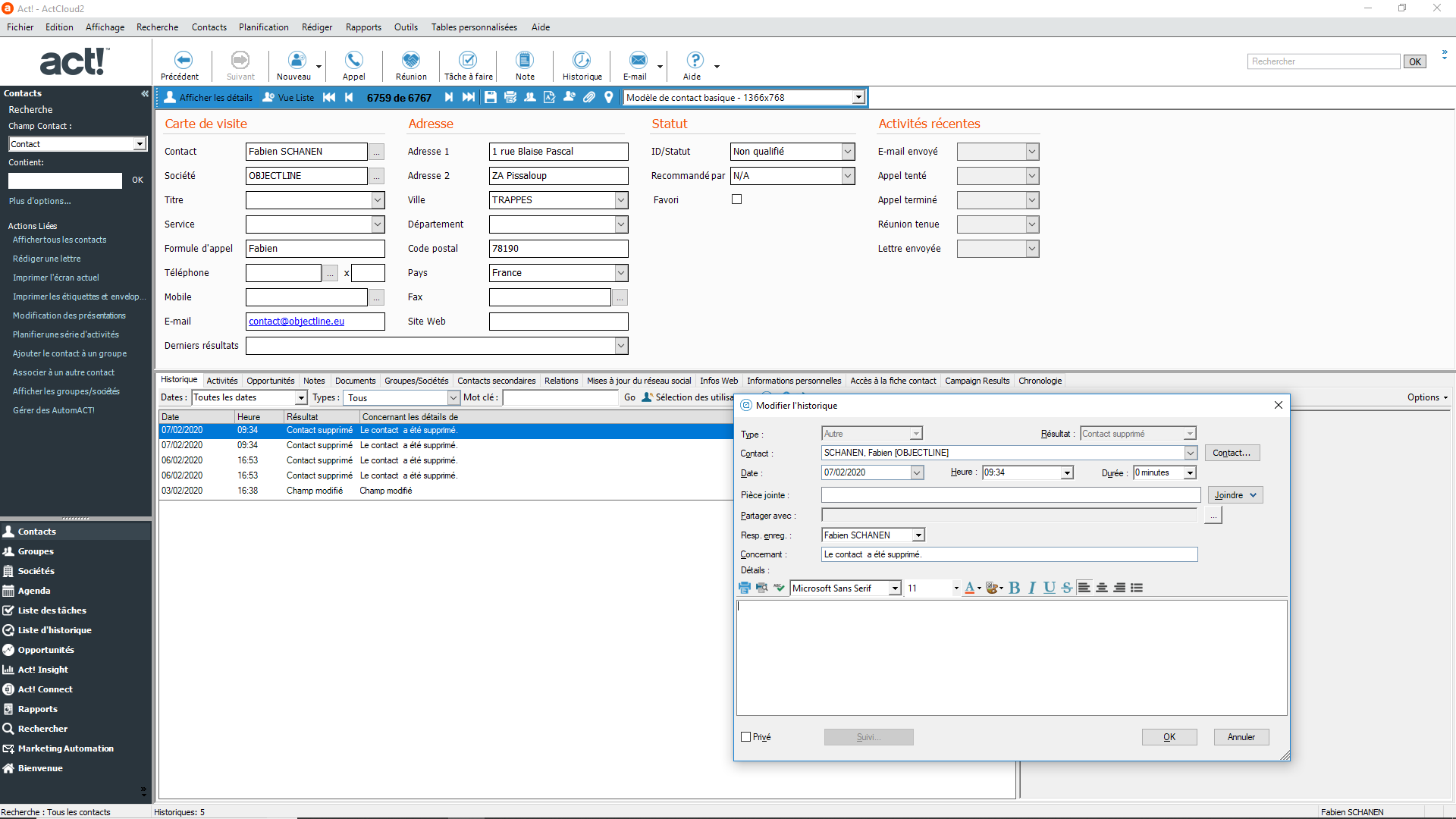The image size is (1456, 819).
Task: Close the Modifier l'historique dialog
Action: [x=1278, y=405]
